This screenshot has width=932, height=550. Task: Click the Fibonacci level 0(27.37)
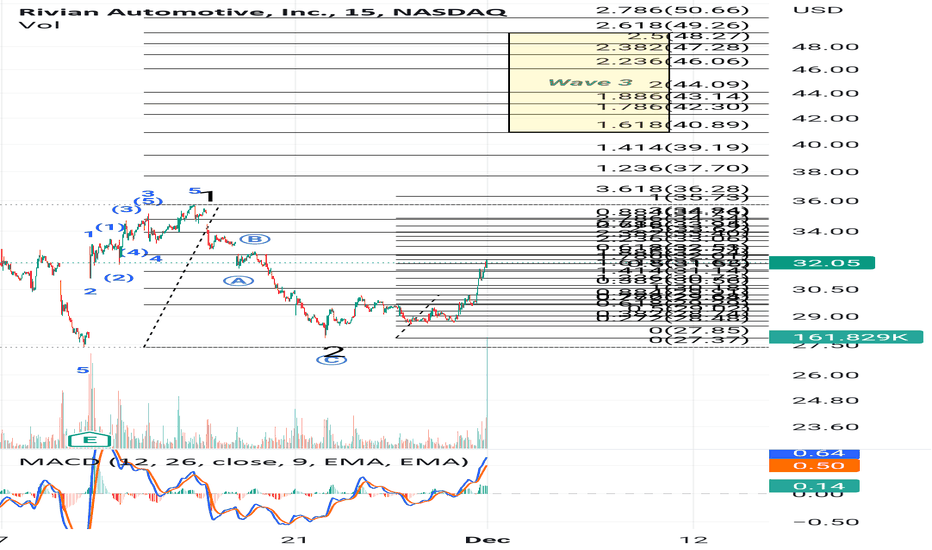(x=698, y=340)
